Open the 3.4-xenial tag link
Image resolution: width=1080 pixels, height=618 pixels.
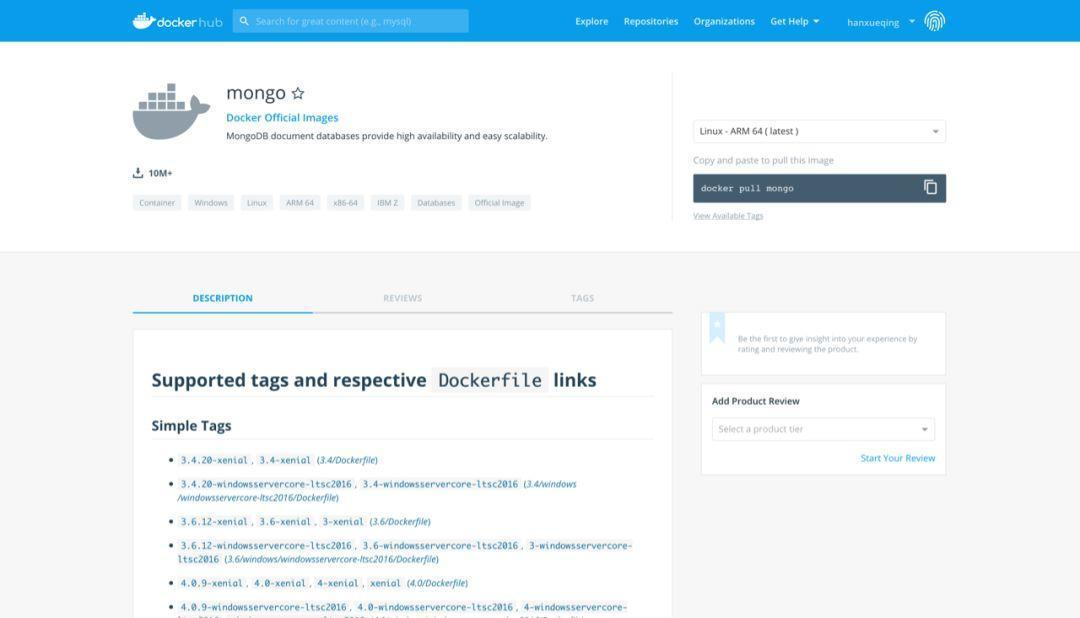click(x=284, y=460)
